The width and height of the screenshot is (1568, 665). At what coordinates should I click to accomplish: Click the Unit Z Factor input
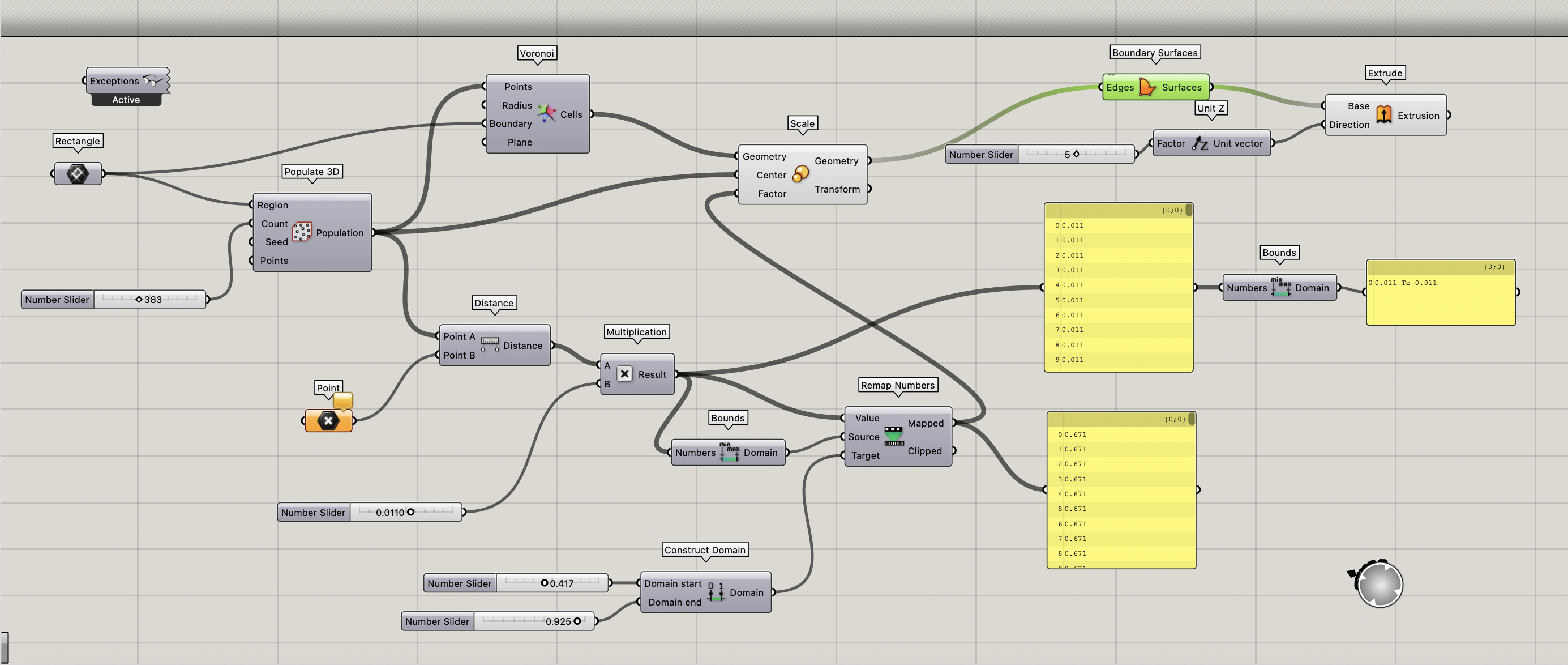[1170, 144]
